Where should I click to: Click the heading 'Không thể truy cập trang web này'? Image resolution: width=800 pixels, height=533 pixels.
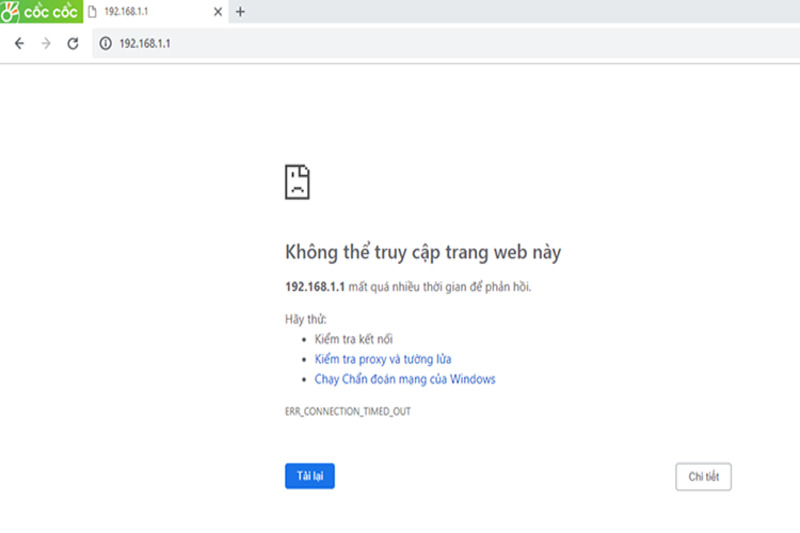pos(423,252)
